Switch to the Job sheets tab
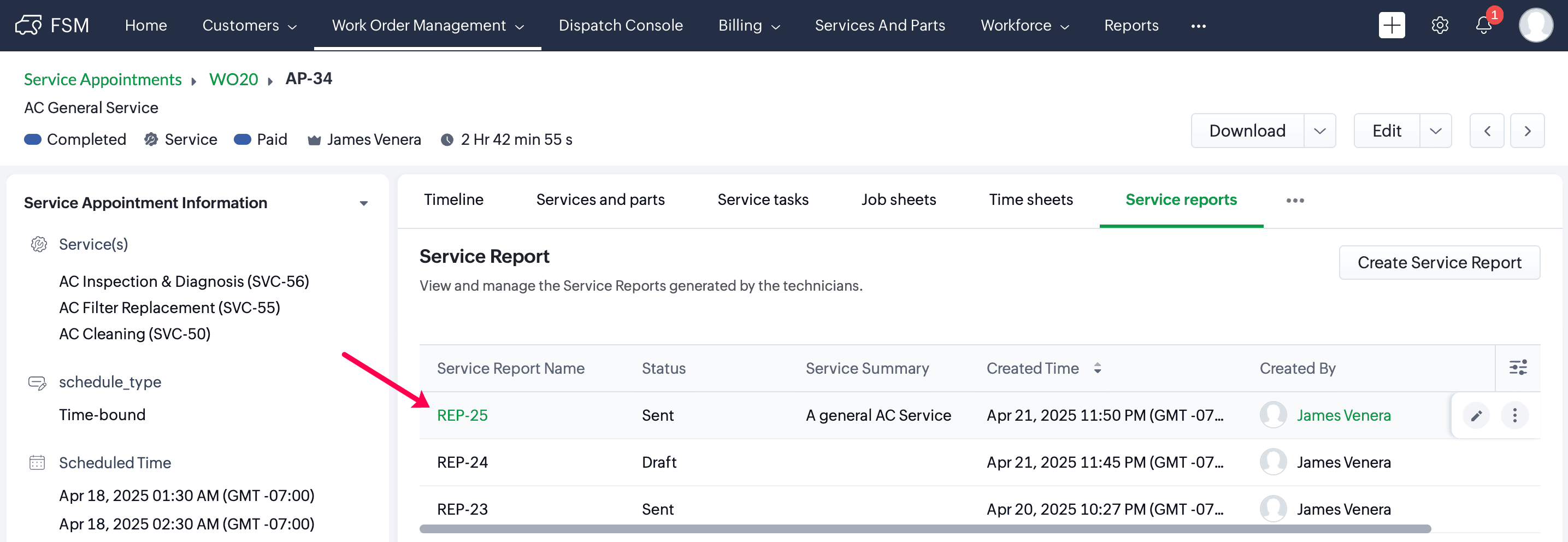Image resolution: width=1568 pixels, height=542 pixels. tap(898, 200)
